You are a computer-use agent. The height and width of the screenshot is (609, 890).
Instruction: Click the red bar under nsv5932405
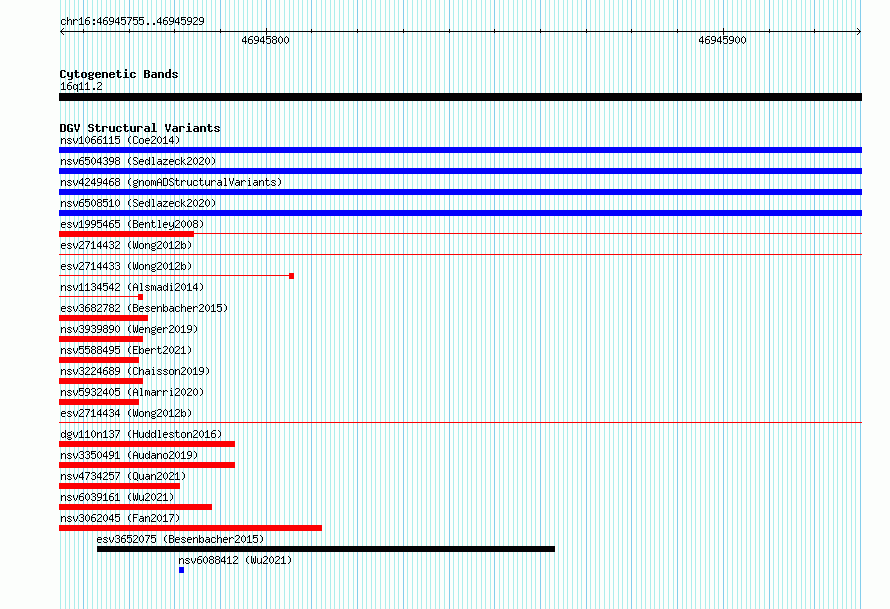tap(99, 402)
